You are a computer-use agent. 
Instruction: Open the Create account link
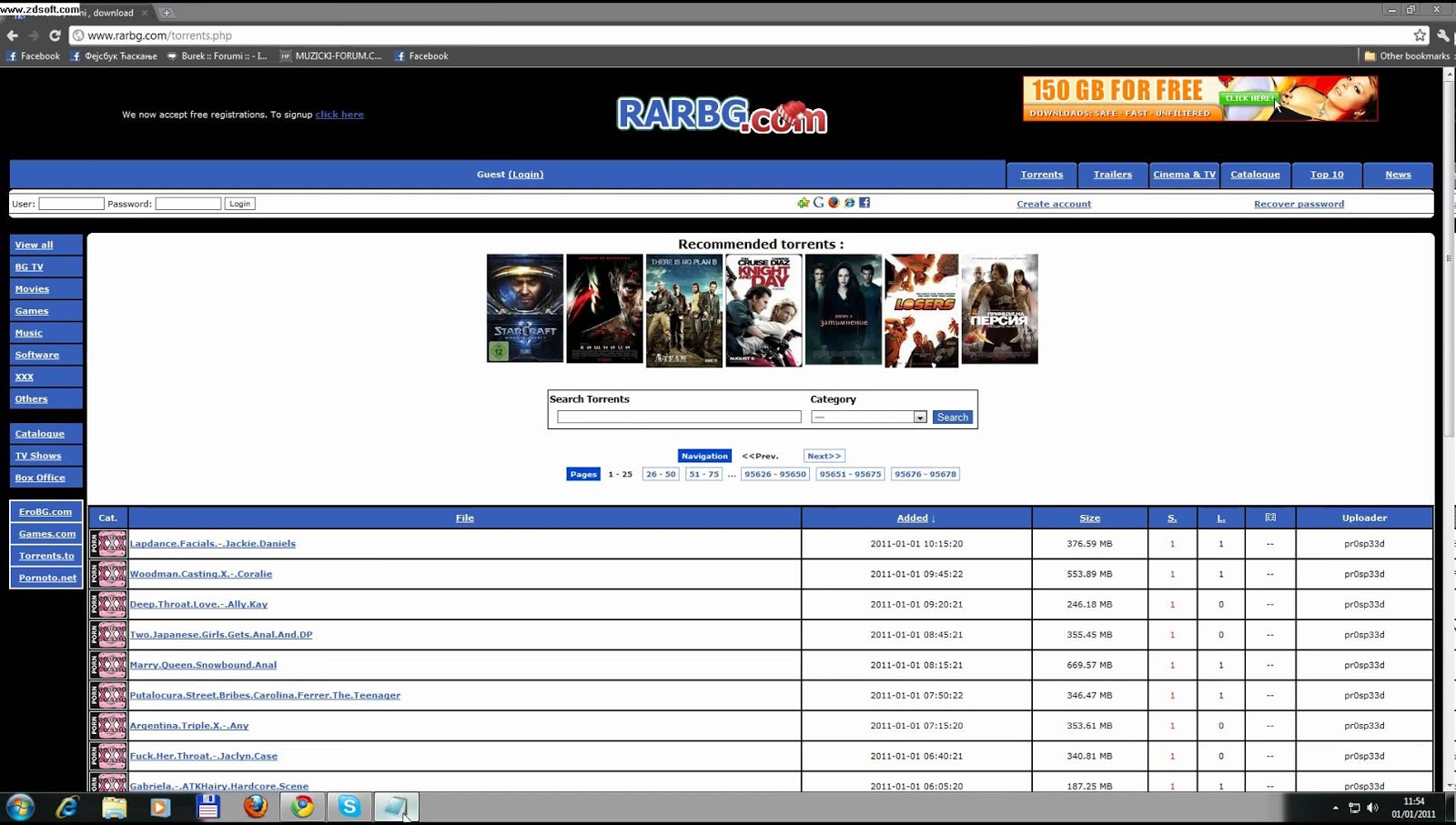[x=1053, y=203]
